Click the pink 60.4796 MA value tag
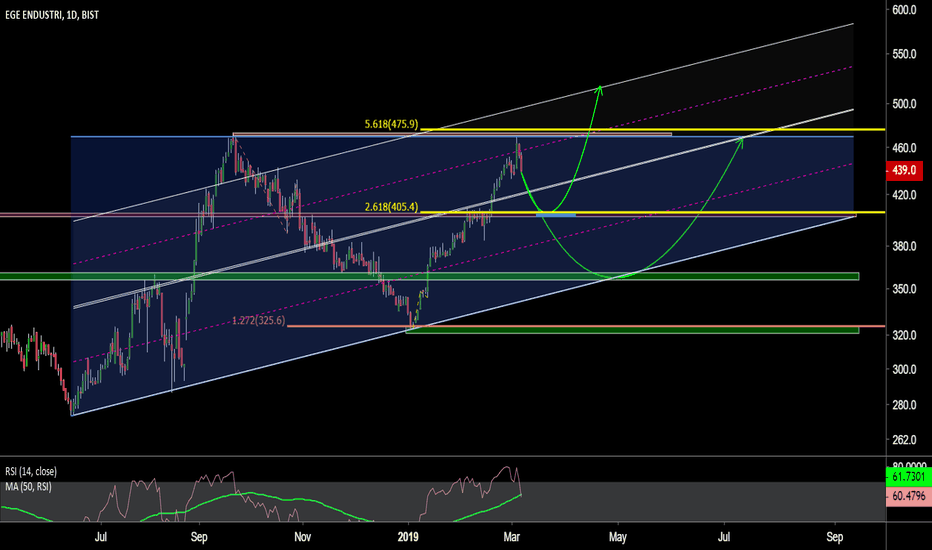 tap(908, 496)
